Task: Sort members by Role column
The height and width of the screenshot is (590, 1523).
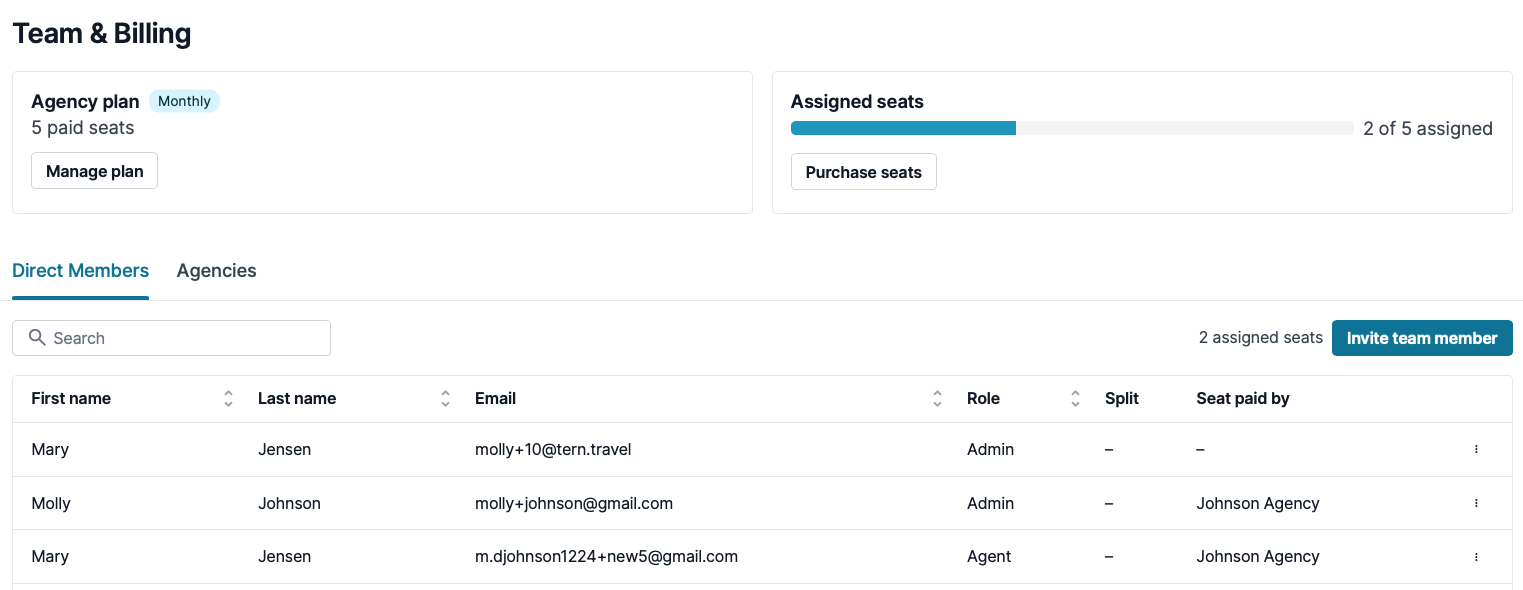Action: coord(1075,399)
